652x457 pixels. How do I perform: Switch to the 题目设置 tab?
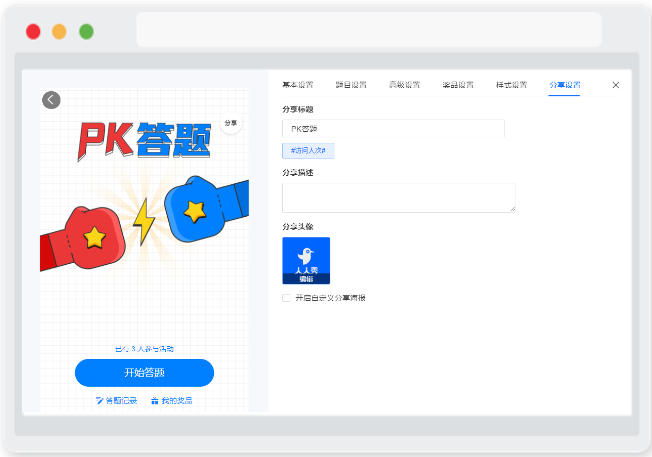351,85
